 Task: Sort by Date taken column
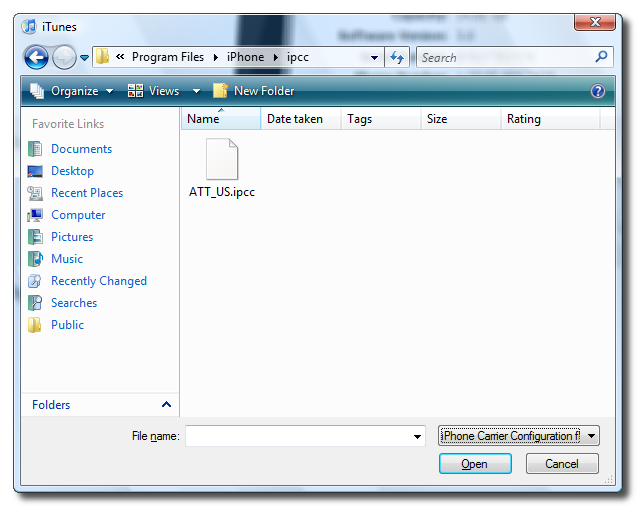coord(301,119)
